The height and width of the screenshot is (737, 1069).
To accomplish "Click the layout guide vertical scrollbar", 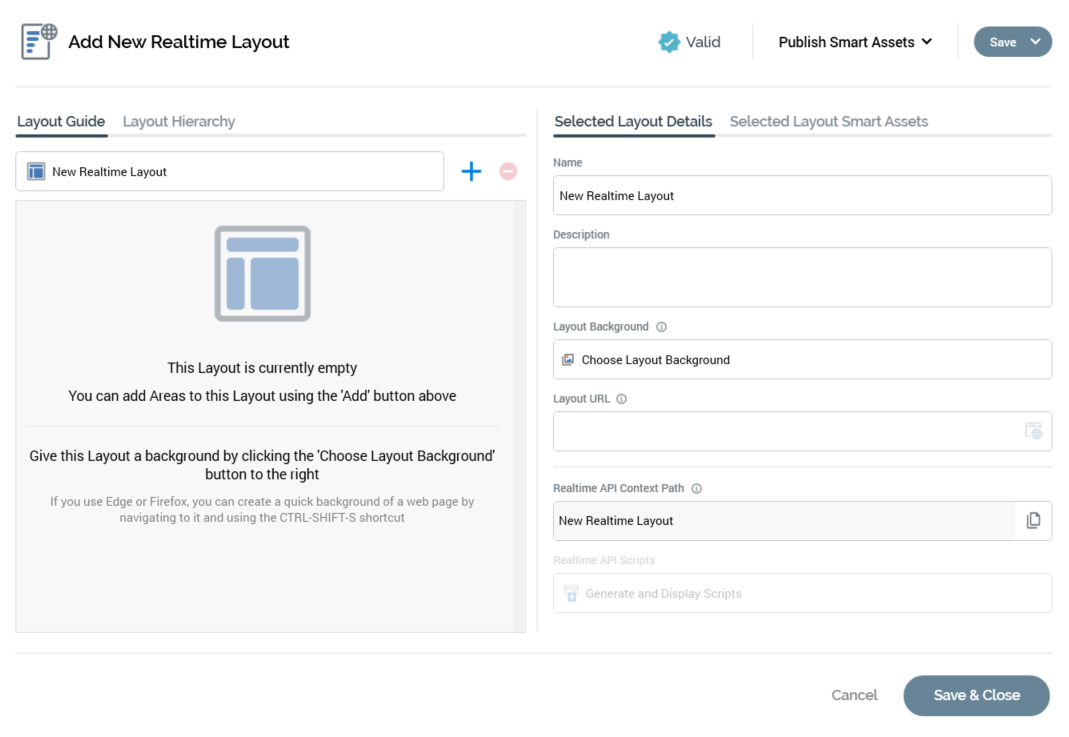I will coord(519,416).
